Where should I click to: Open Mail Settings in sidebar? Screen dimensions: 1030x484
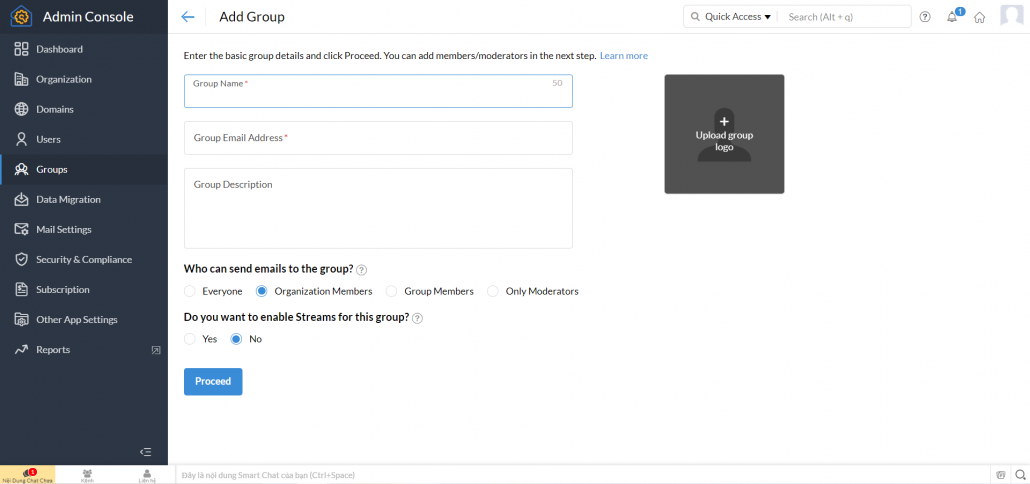coord(84,230)
